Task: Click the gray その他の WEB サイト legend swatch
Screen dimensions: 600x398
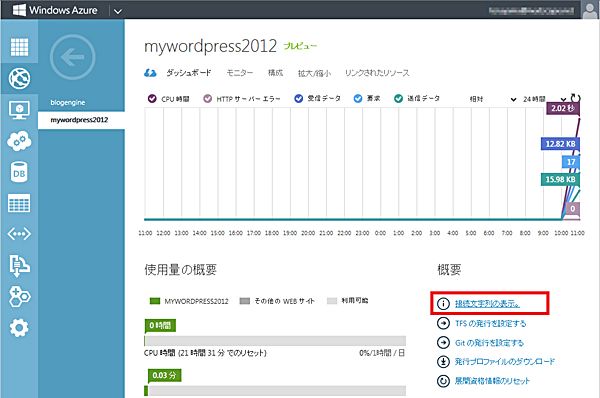Action: tap(245, 301)
